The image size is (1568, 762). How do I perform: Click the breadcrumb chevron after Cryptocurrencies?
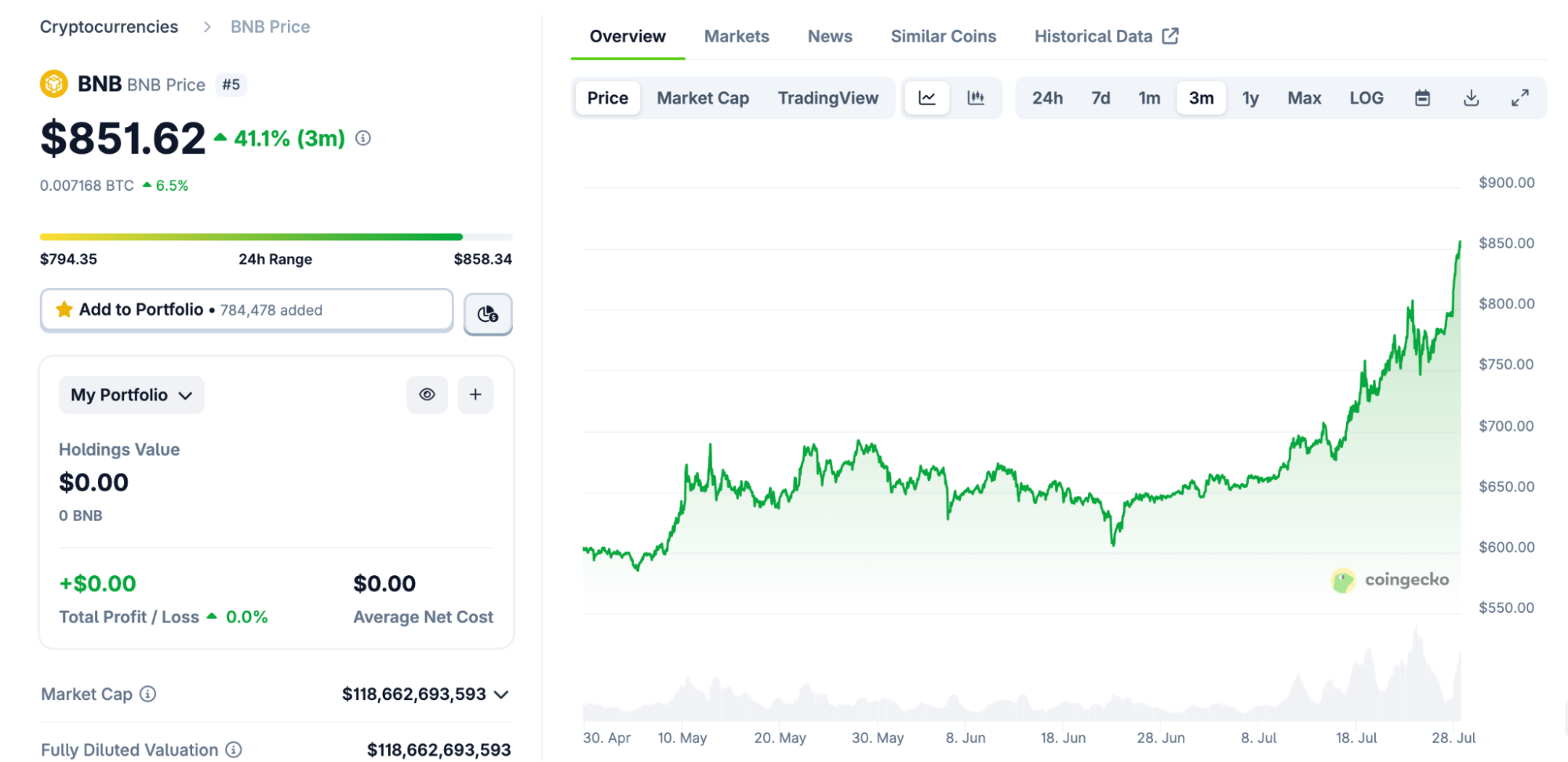click(207, 27)
